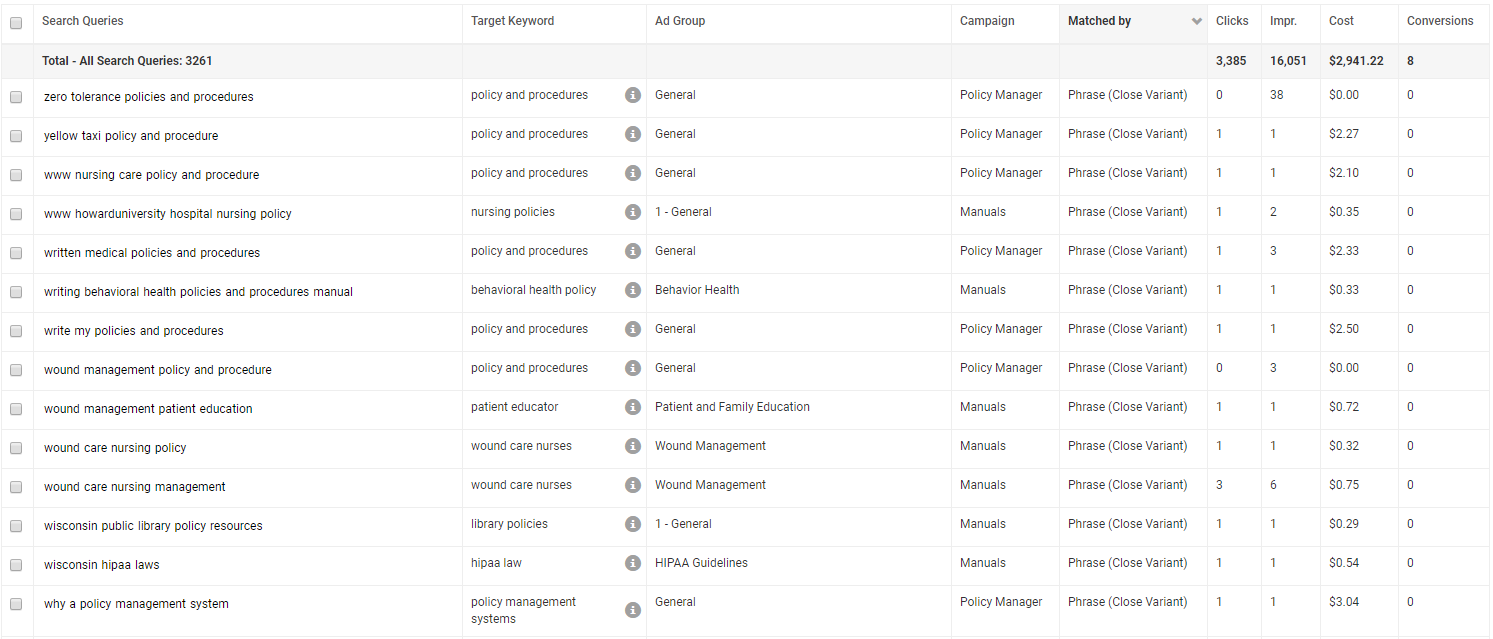Viewport: 1493px width, 639px height.
Task: Click the Matched by sort arrow
Action: tap(1197, 22)
